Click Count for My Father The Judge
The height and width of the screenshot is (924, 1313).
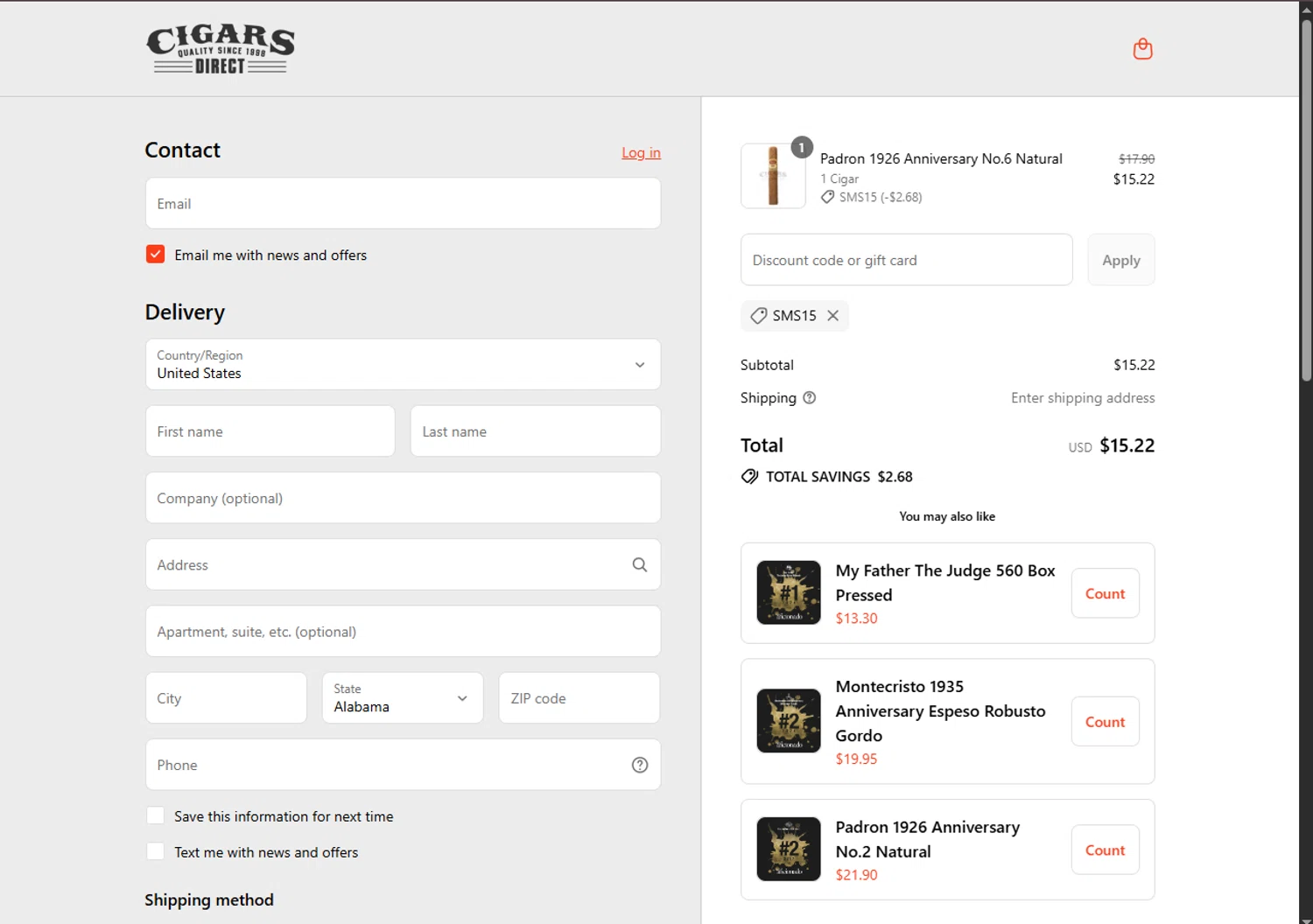(1106, 593)
